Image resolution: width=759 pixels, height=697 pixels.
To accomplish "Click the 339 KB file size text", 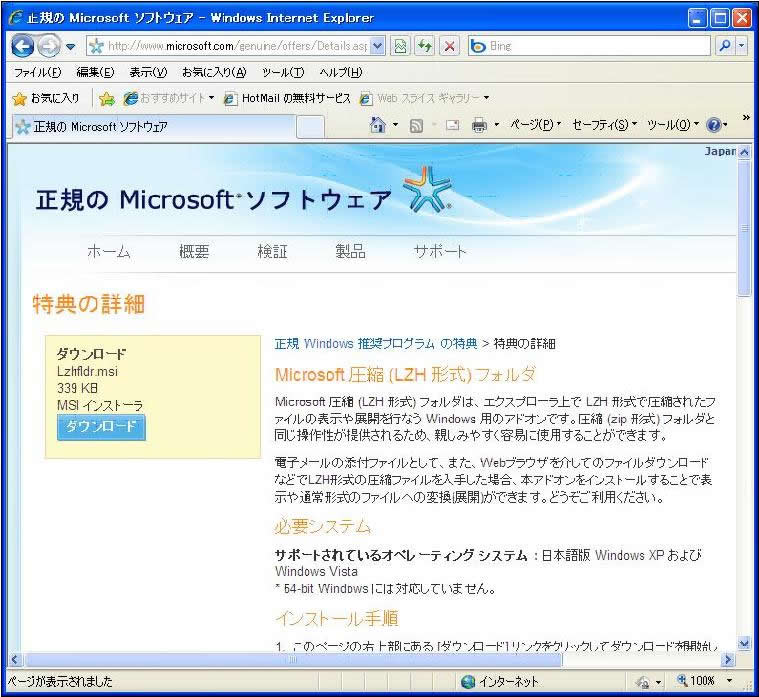I will [77, 388].
